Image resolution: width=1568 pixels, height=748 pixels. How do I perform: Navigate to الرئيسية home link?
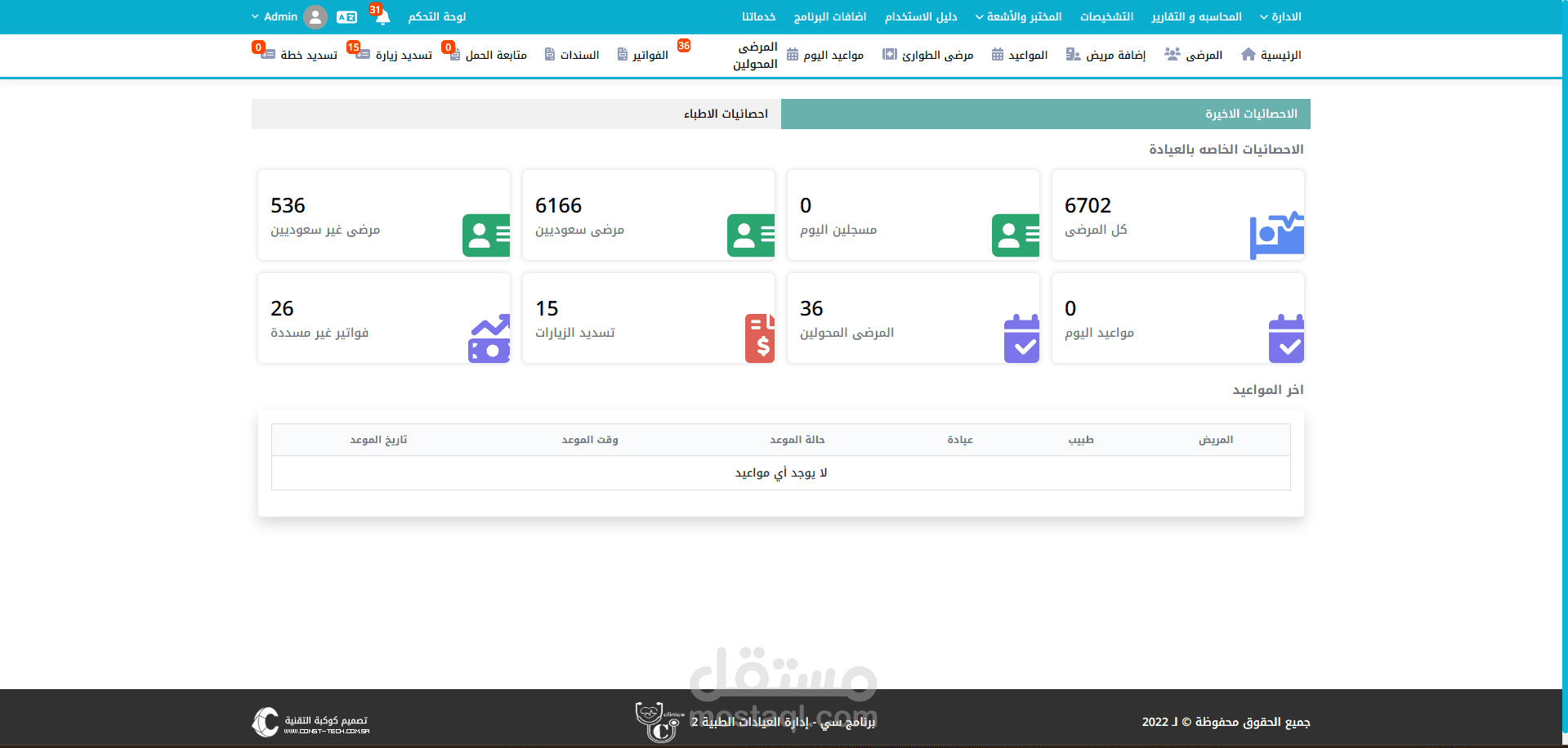pyautogui.click(x=1280, y=55)
